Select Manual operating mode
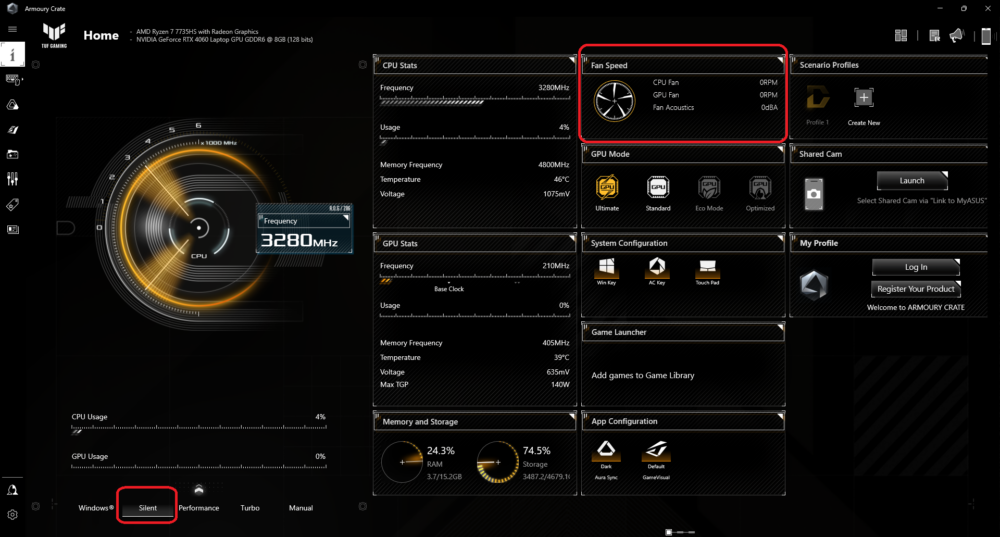The width and height of the screenshot is (1000, 537). click(300, 508)
